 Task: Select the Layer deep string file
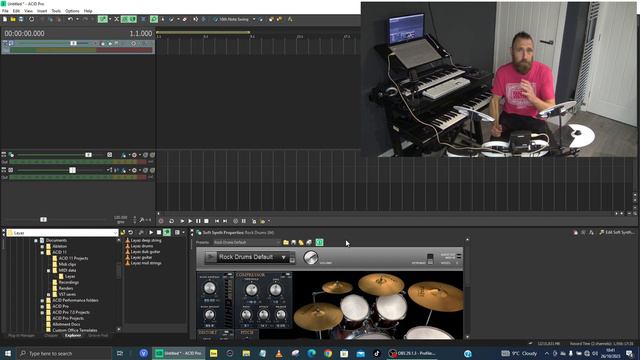coord(146,241)
